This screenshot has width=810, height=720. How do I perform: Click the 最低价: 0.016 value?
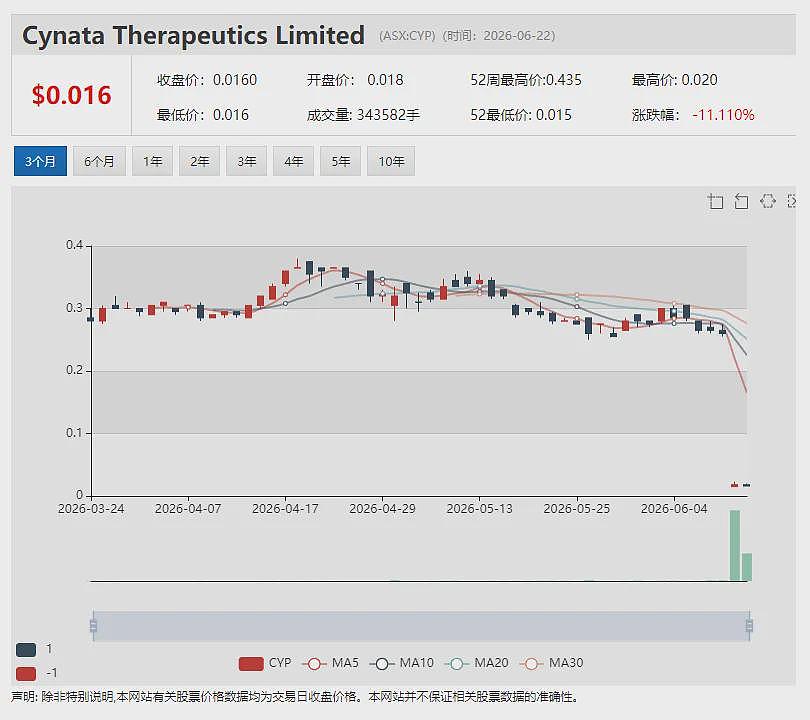coord(202,115)
